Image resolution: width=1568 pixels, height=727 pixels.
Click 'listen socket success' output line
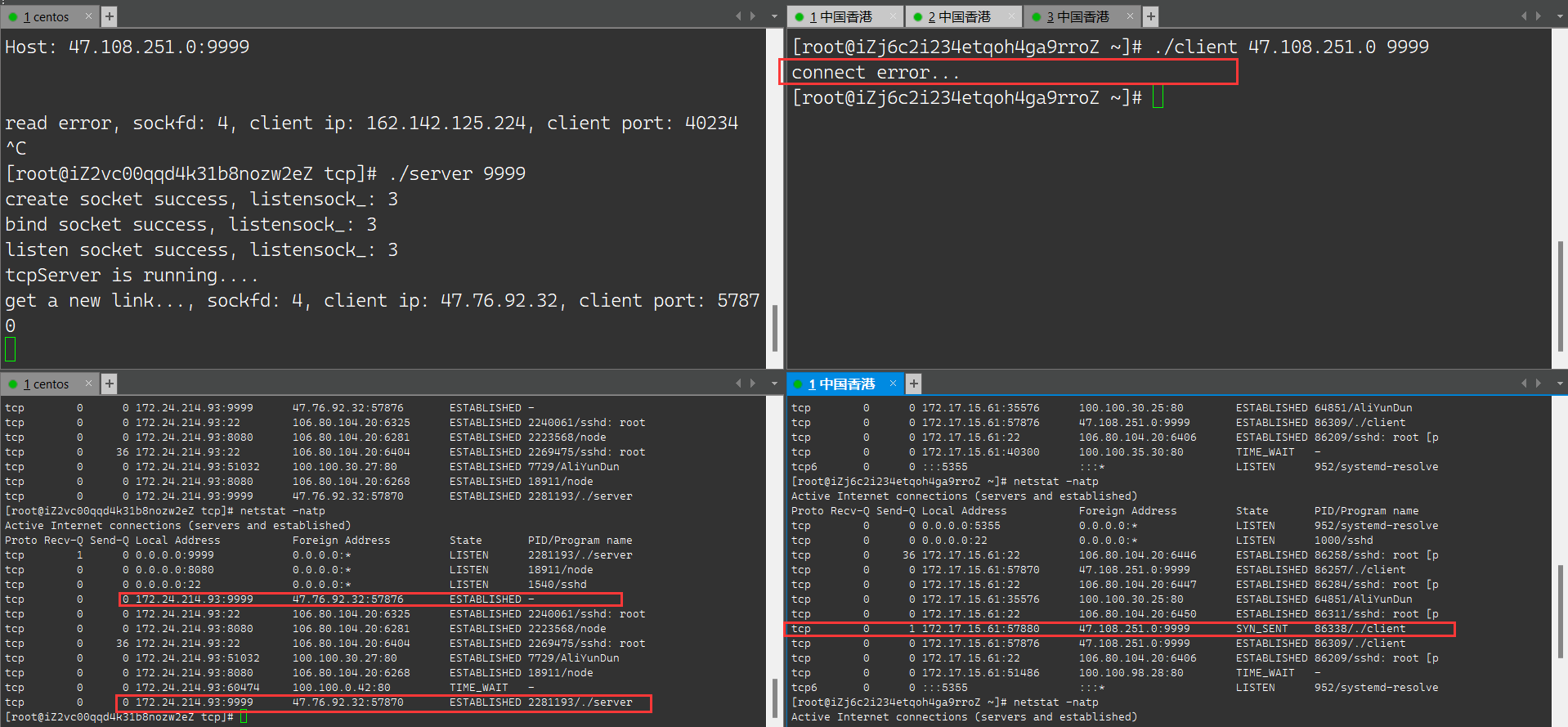[202, 249]
